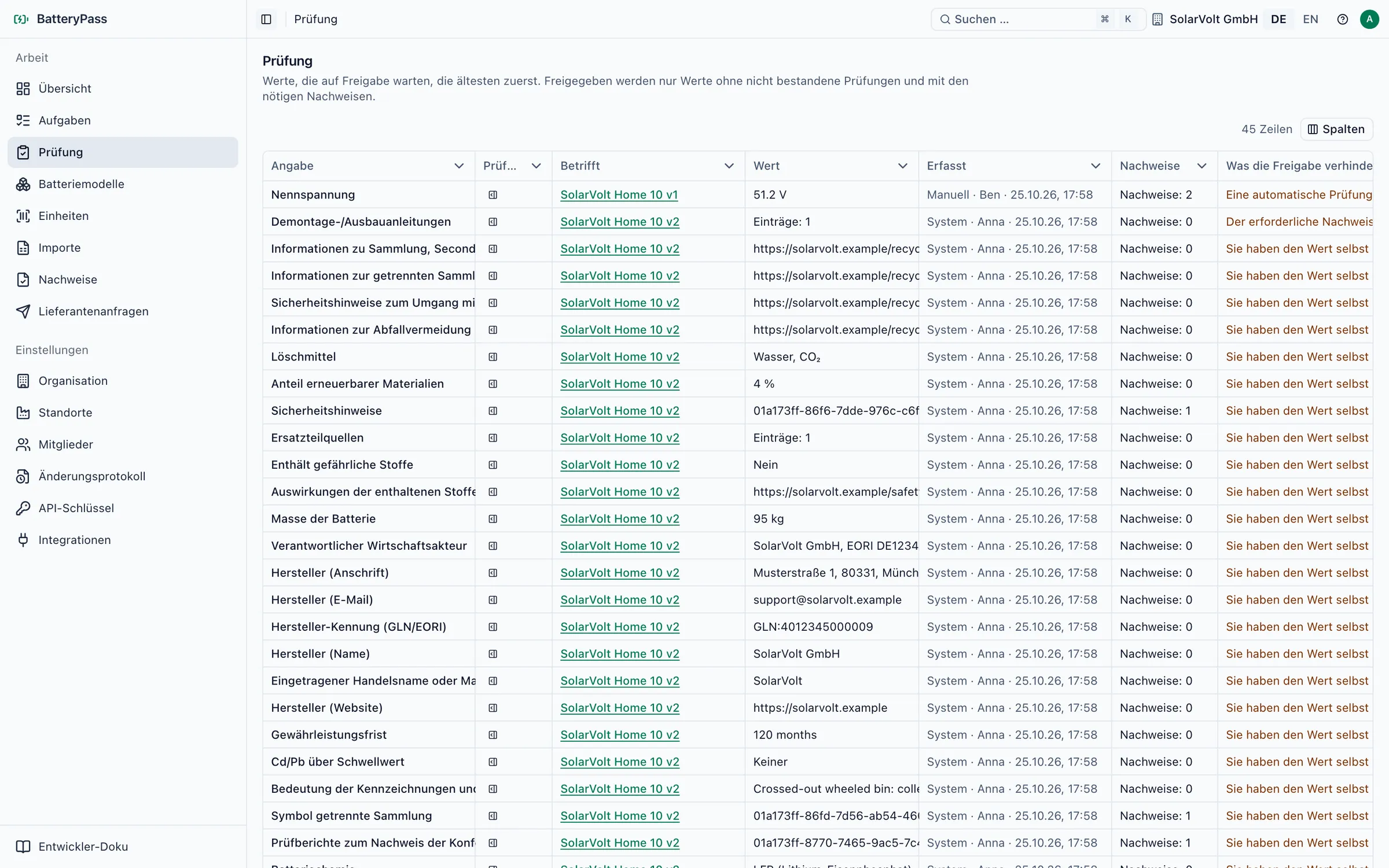Click the Batteriemodelle sidebar icon
This screenshot has width=1389, height=868.
23,184
